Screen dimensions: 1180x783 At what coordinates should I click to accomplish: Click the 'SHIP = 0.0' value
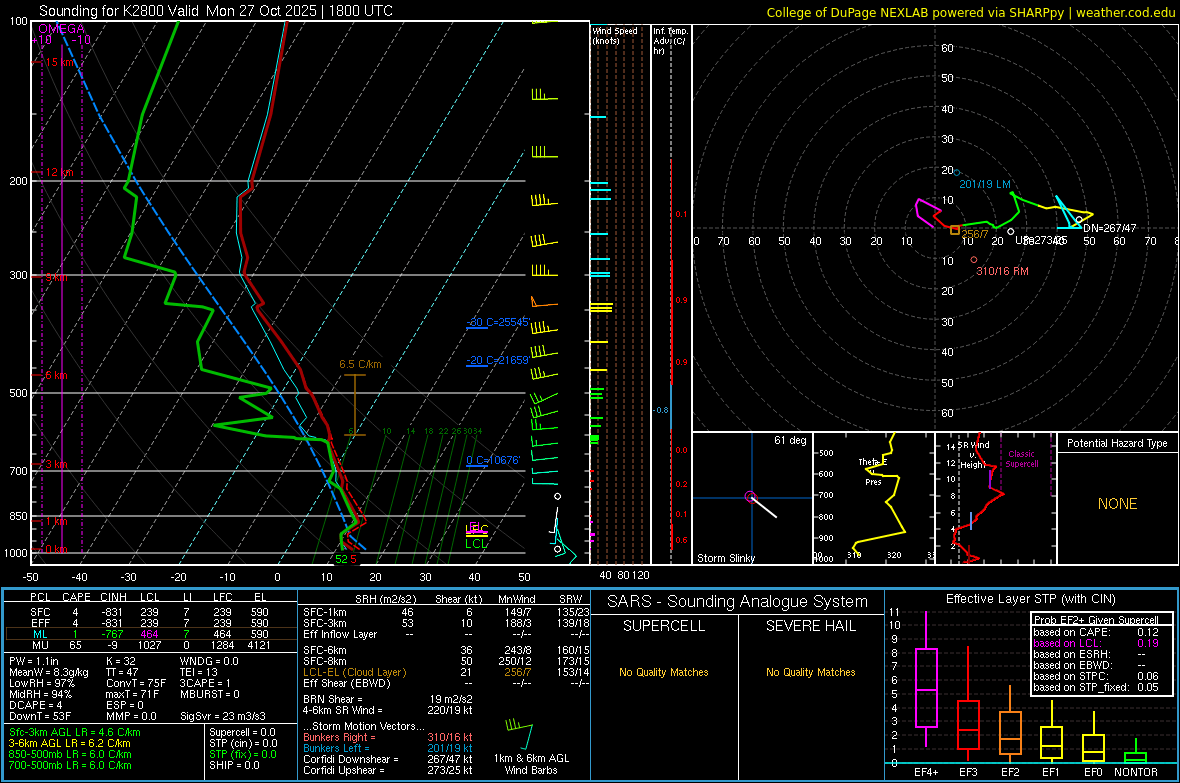click(x=234, y=765)
